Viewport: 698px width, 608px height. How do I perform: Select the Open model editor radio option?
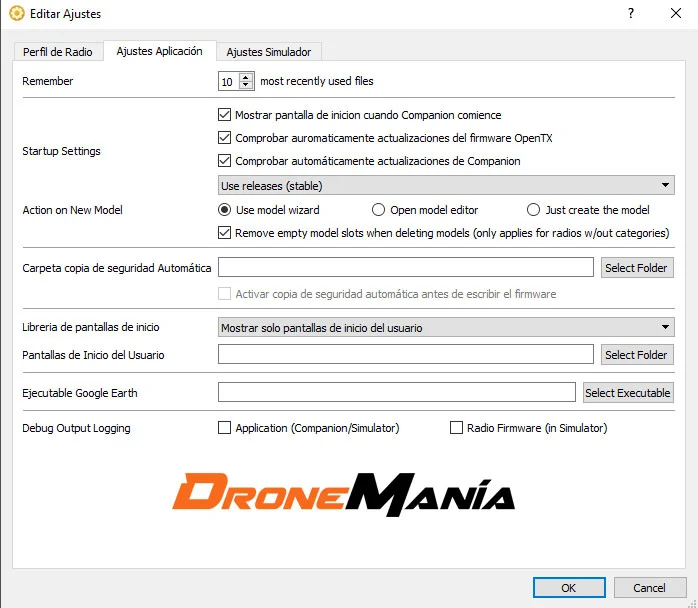point(378,210)
